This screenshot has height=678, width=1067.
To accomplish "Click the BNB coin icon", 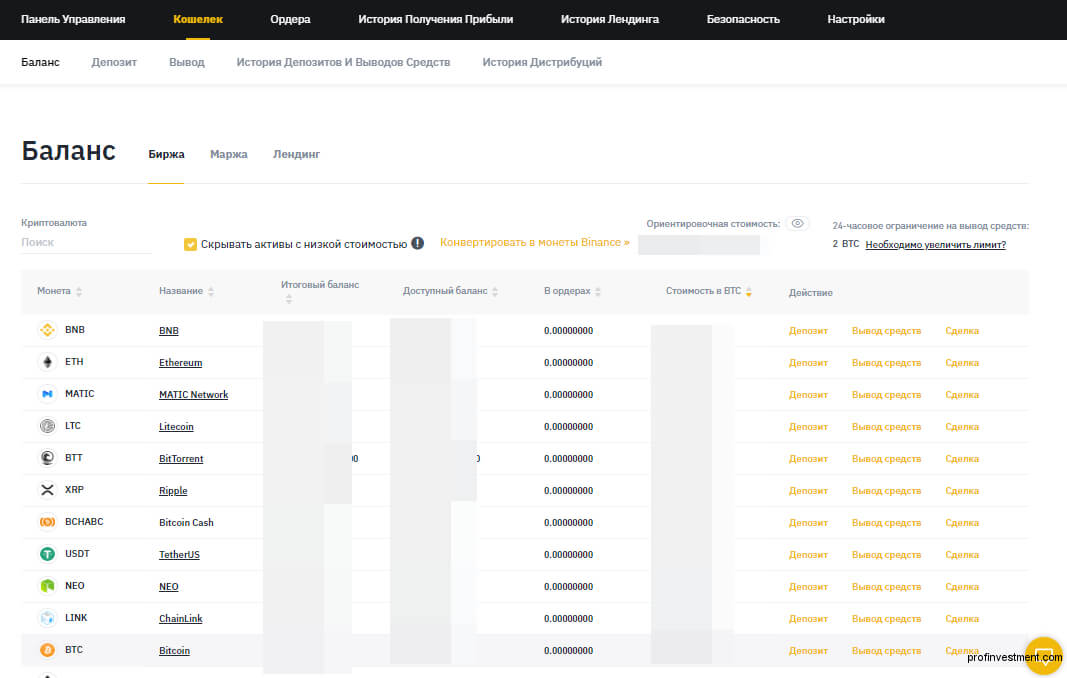I will point(47,330).
